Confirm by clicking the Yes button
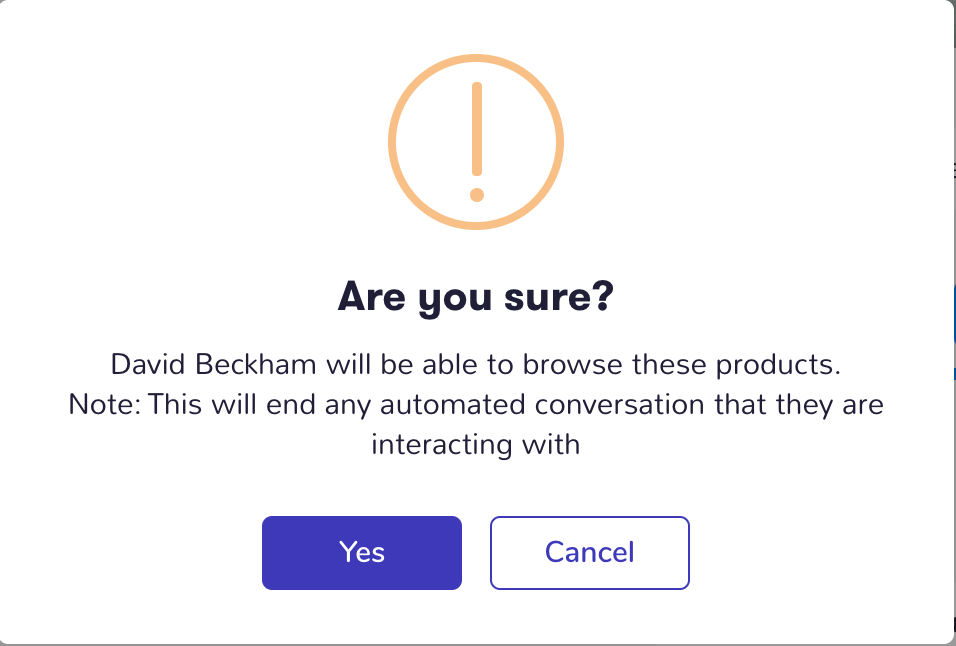 tap(362, 553)
